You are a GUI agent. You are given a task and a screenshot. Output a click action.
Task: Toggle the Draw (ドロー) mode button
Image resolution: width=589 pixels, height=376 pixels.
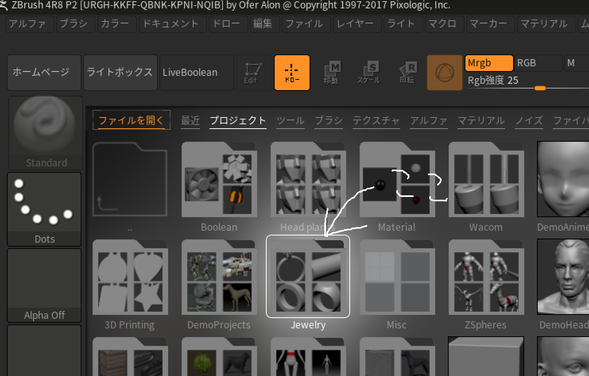pyautogui.click(x=292, y=72)
